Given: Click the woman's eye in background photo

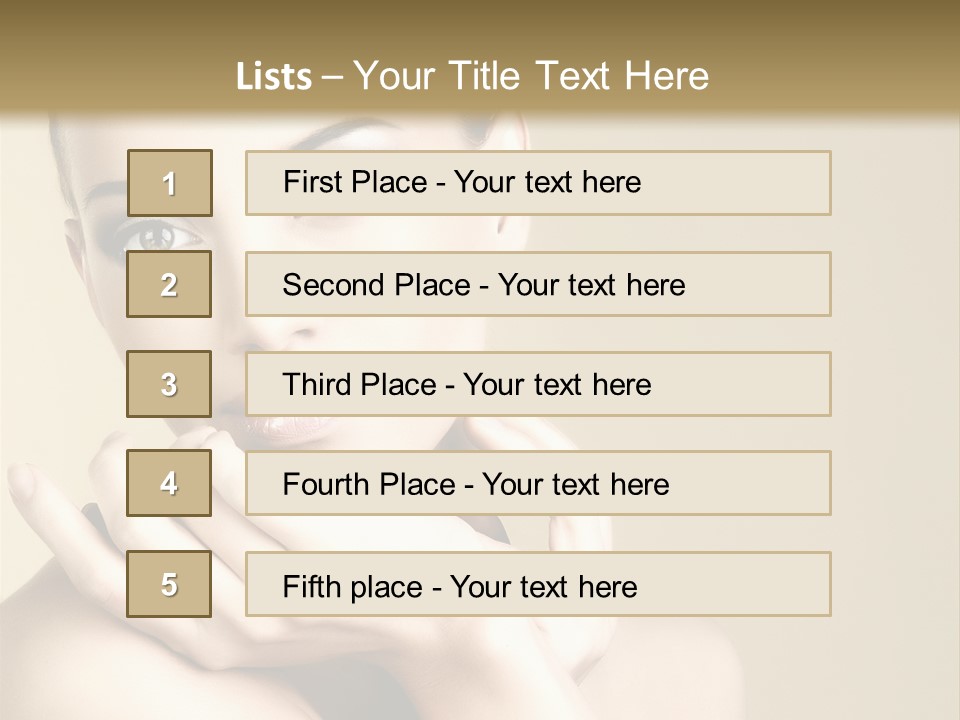Looking at the screenshot, I should (156, 237).
